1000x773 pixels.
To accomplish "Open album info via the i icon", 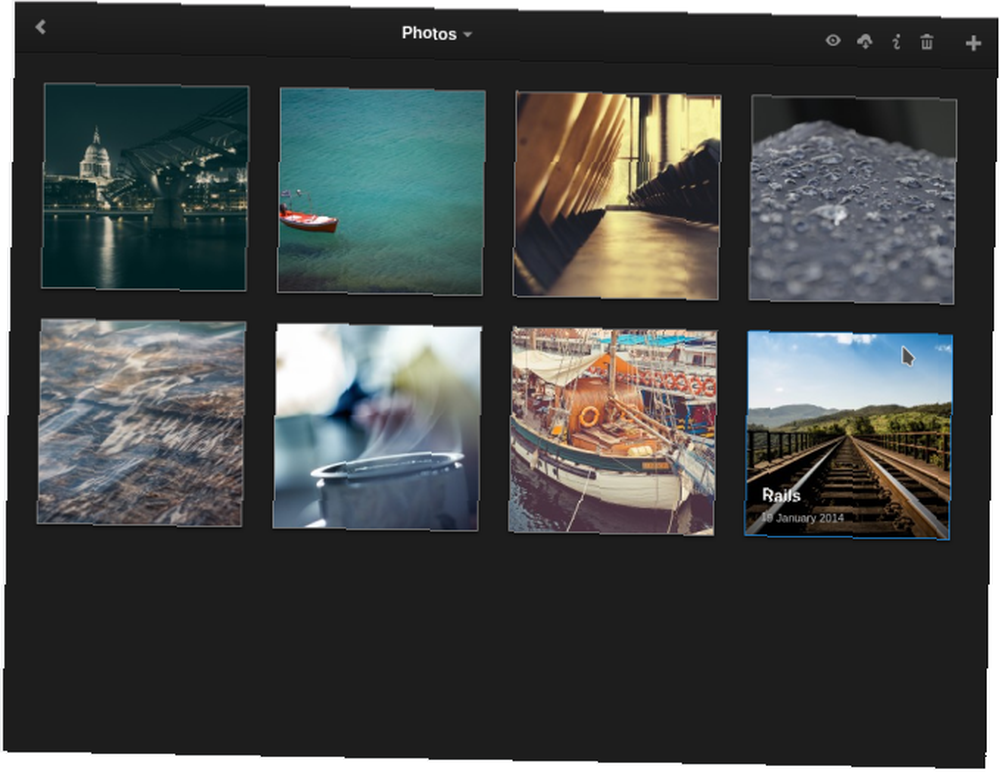I will pos(896,43).
